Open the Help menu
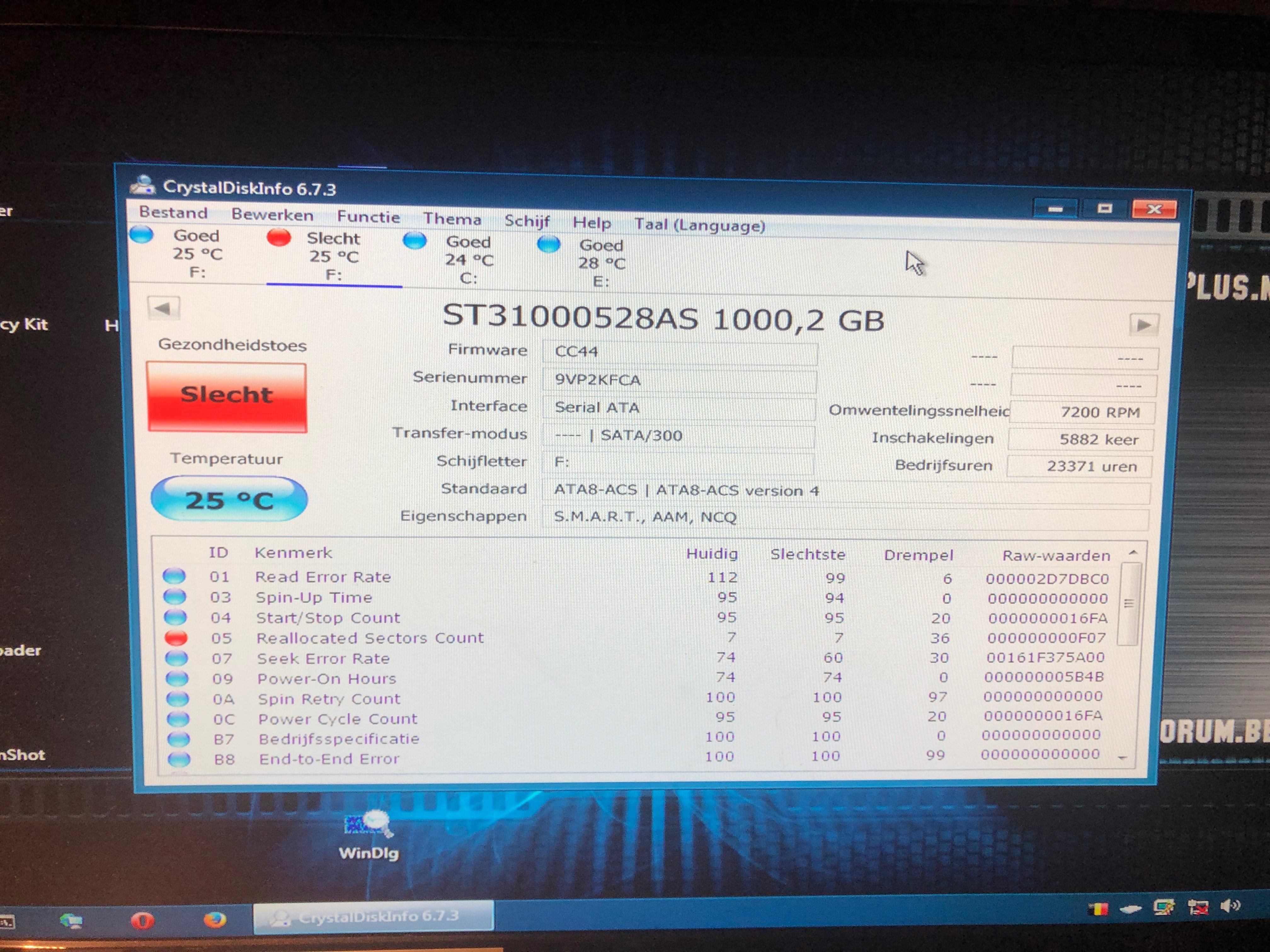1270x952 pixels. pyautogui.click(x=591, y=223)
